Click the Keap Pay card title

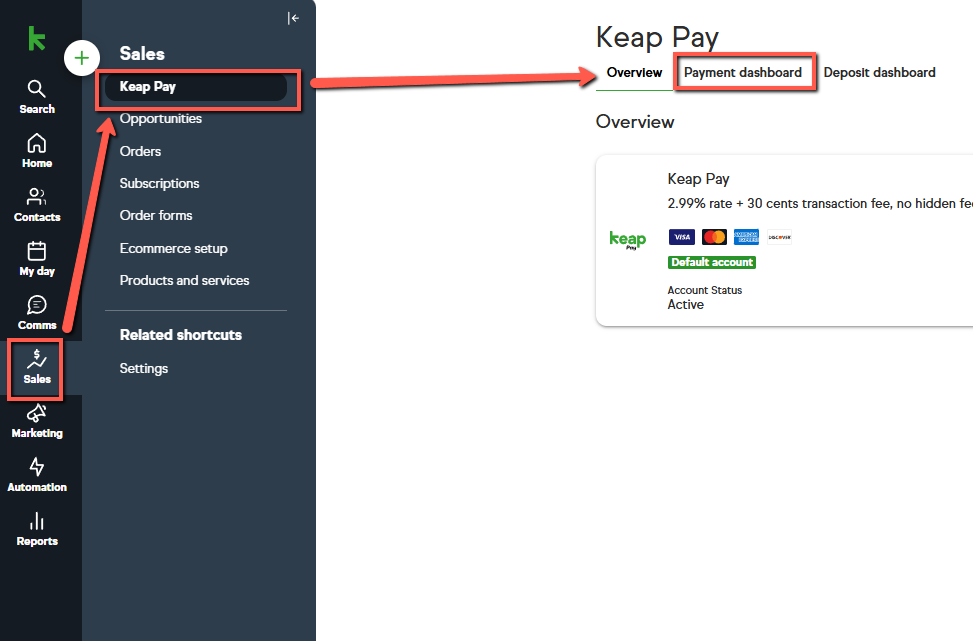(x=698, y=179)
